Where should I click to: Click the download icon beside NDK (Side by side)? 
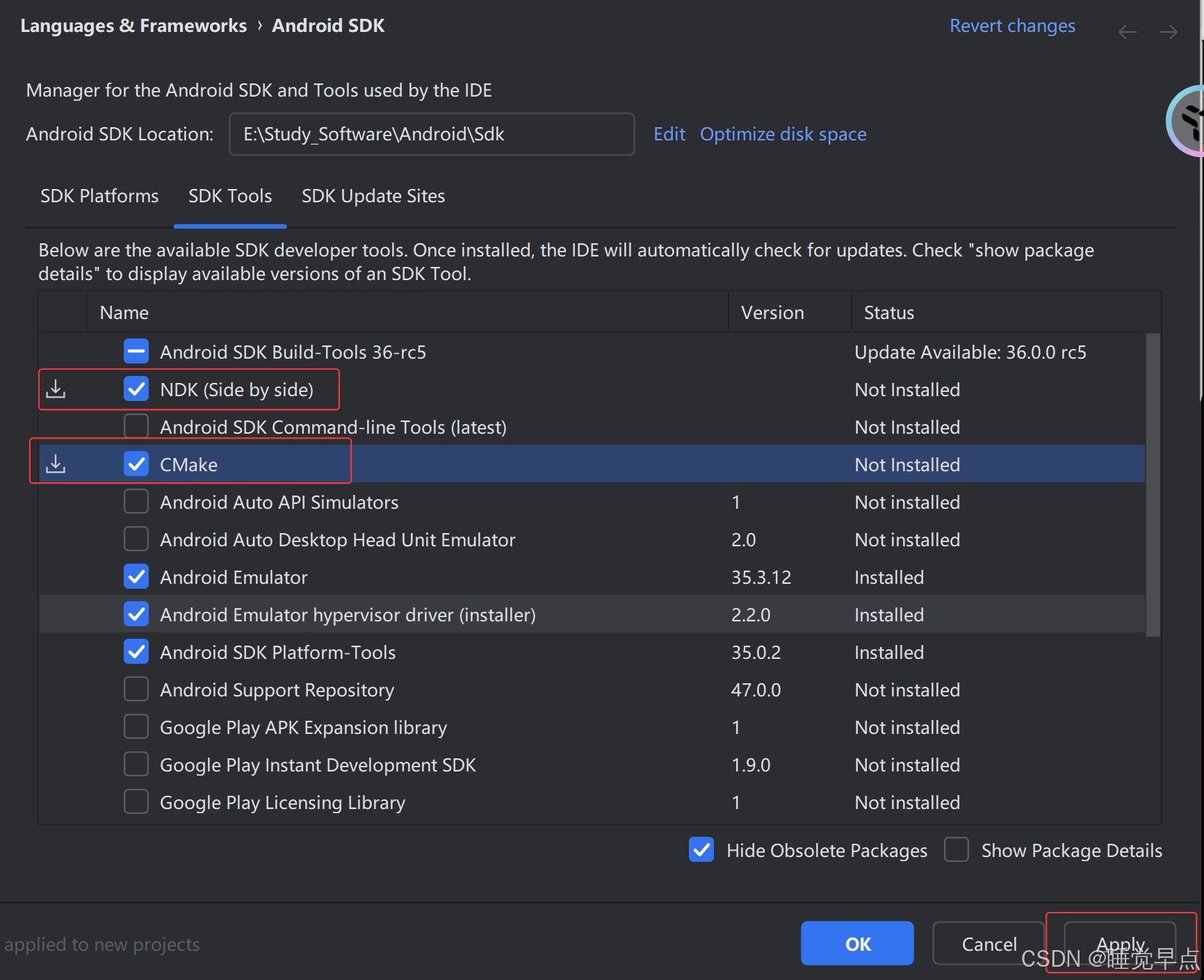56,389
